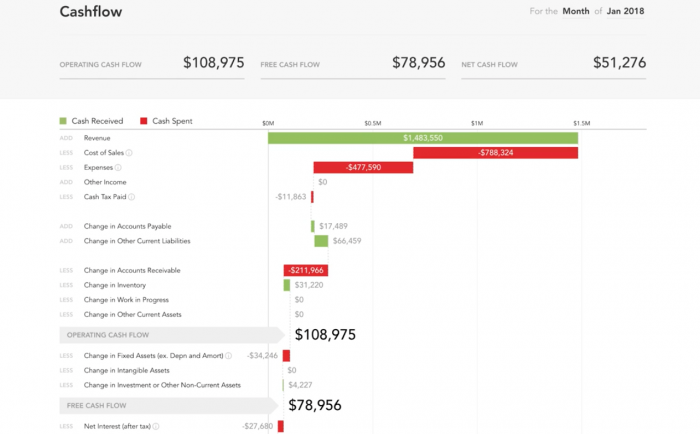700x434 pixels.
Task: Click the Change in Other Current Assets label
Action: [x=133, y=314]
